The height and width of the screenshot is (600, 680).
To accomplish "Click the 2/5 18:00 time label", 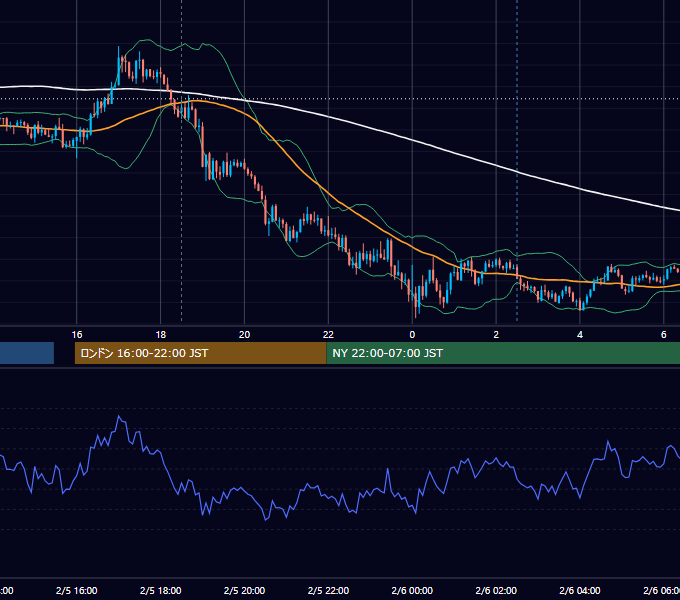I will 160,590.
